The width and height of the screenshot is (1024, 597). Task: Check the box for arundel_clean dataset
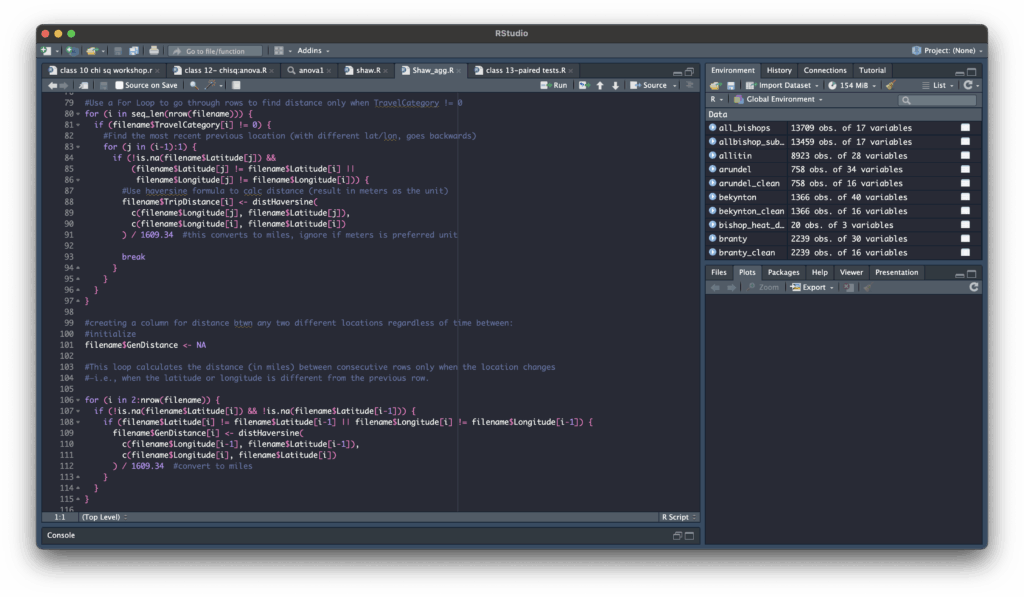[965, 184]
